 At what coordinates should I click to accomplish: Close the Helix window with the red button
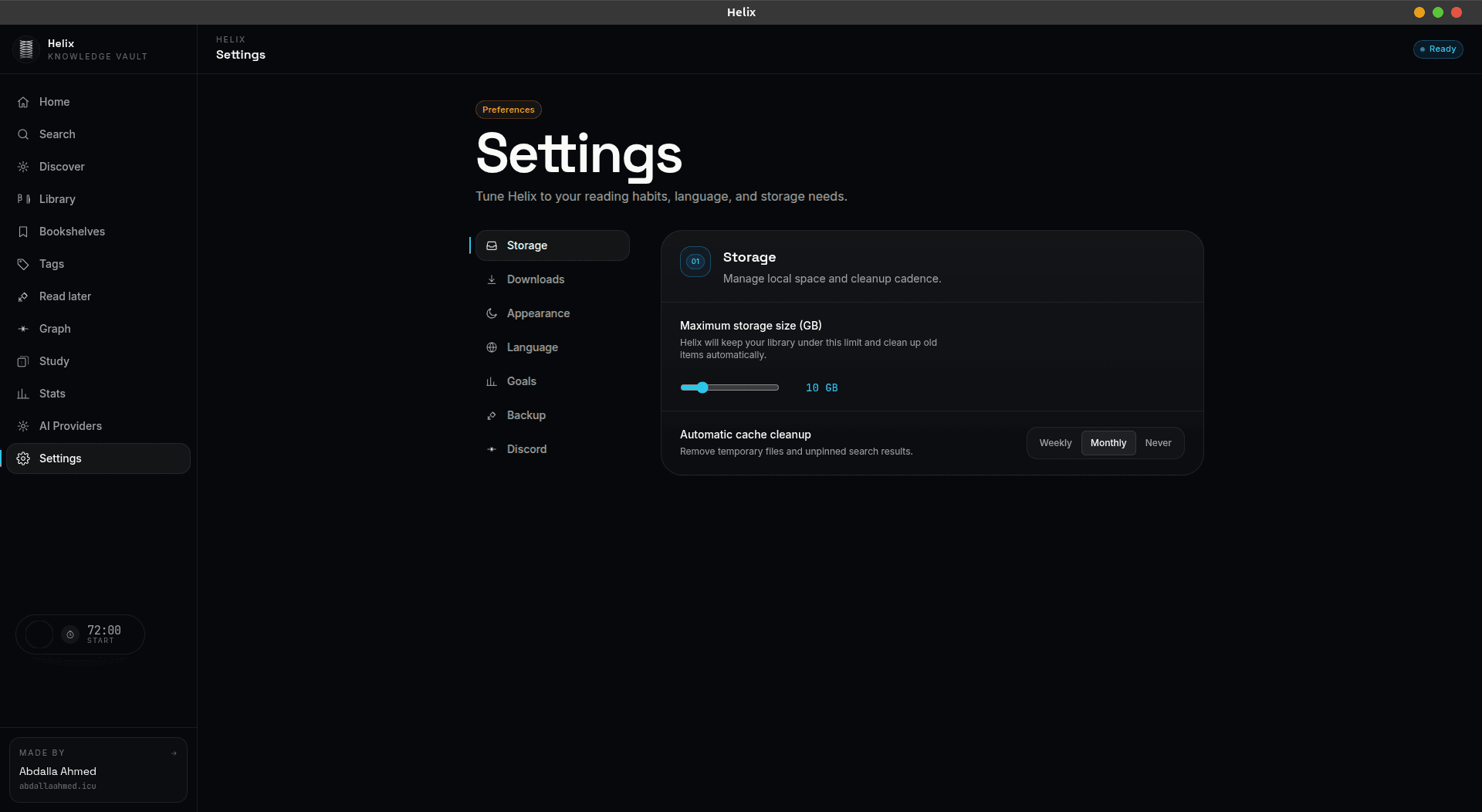coord(1457,12)
